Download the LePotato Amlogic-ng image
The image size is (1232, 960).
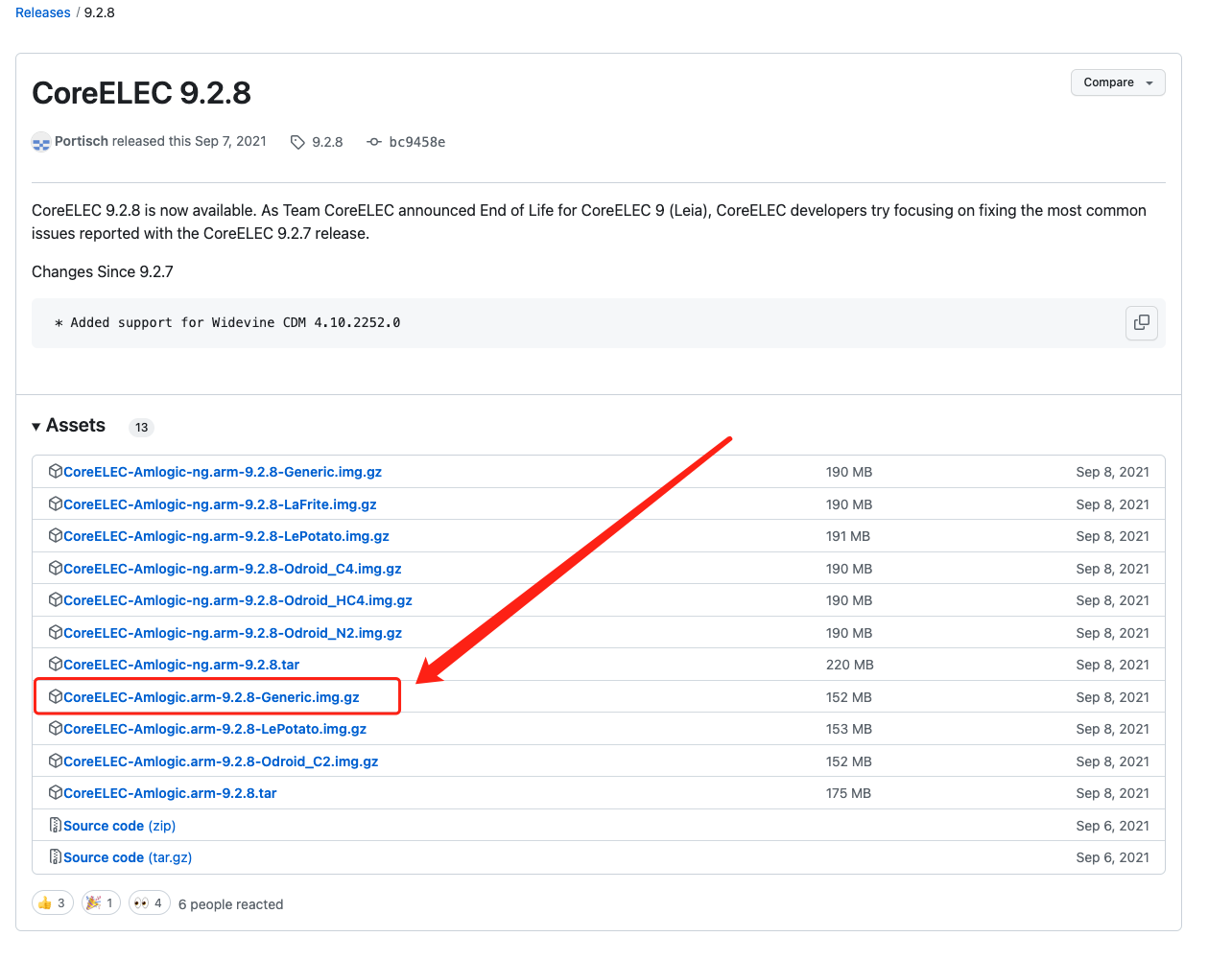(226, 536)
